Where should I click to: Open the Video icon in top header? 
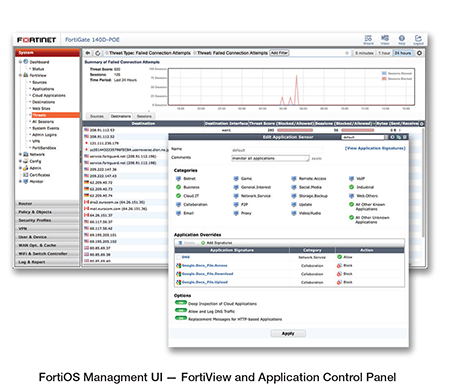point(385,39)
